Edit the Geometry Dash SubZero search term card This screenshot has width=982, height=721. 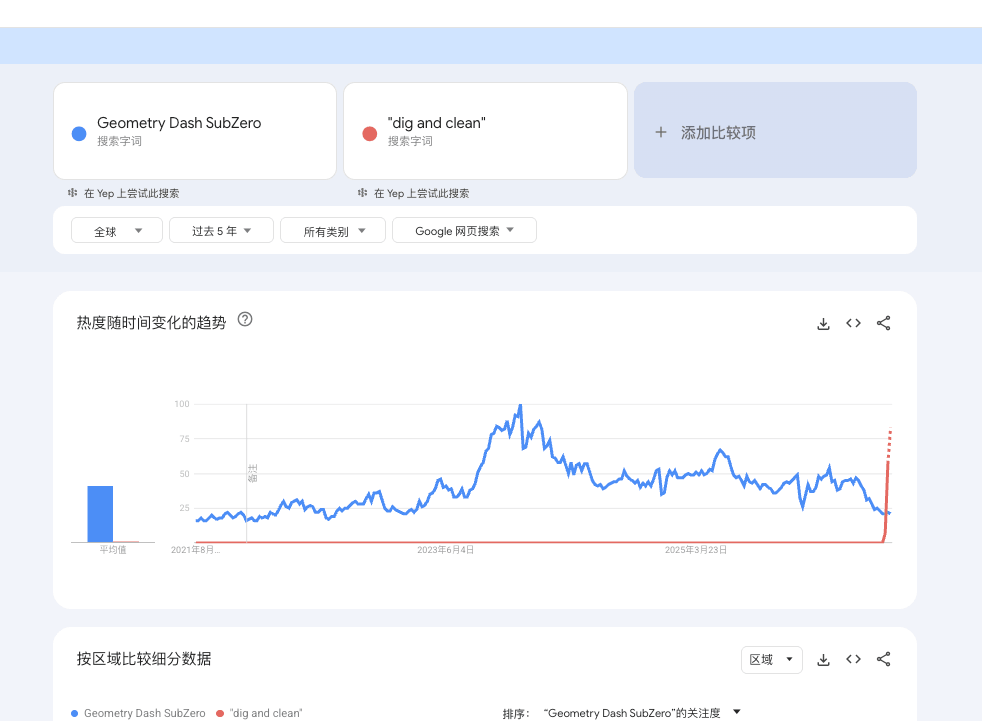pyautogui.click(x=195, y=131)
